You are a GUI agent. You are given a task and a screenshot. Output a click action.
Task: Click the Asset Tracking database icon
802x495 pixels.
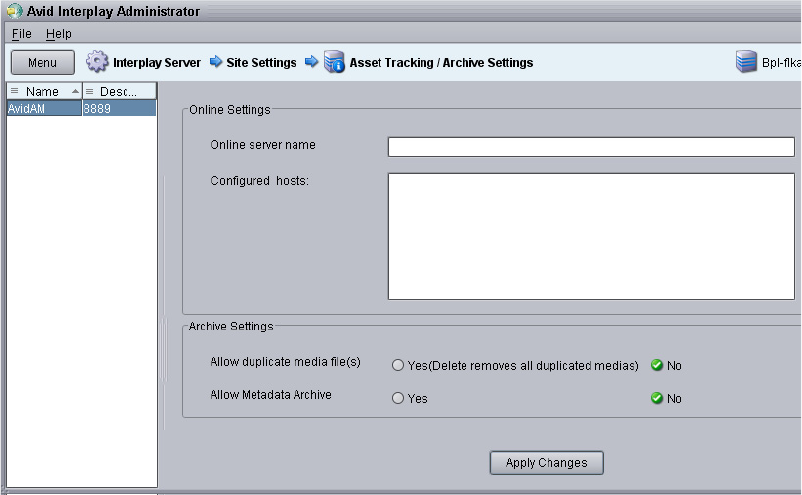(335, 62)
